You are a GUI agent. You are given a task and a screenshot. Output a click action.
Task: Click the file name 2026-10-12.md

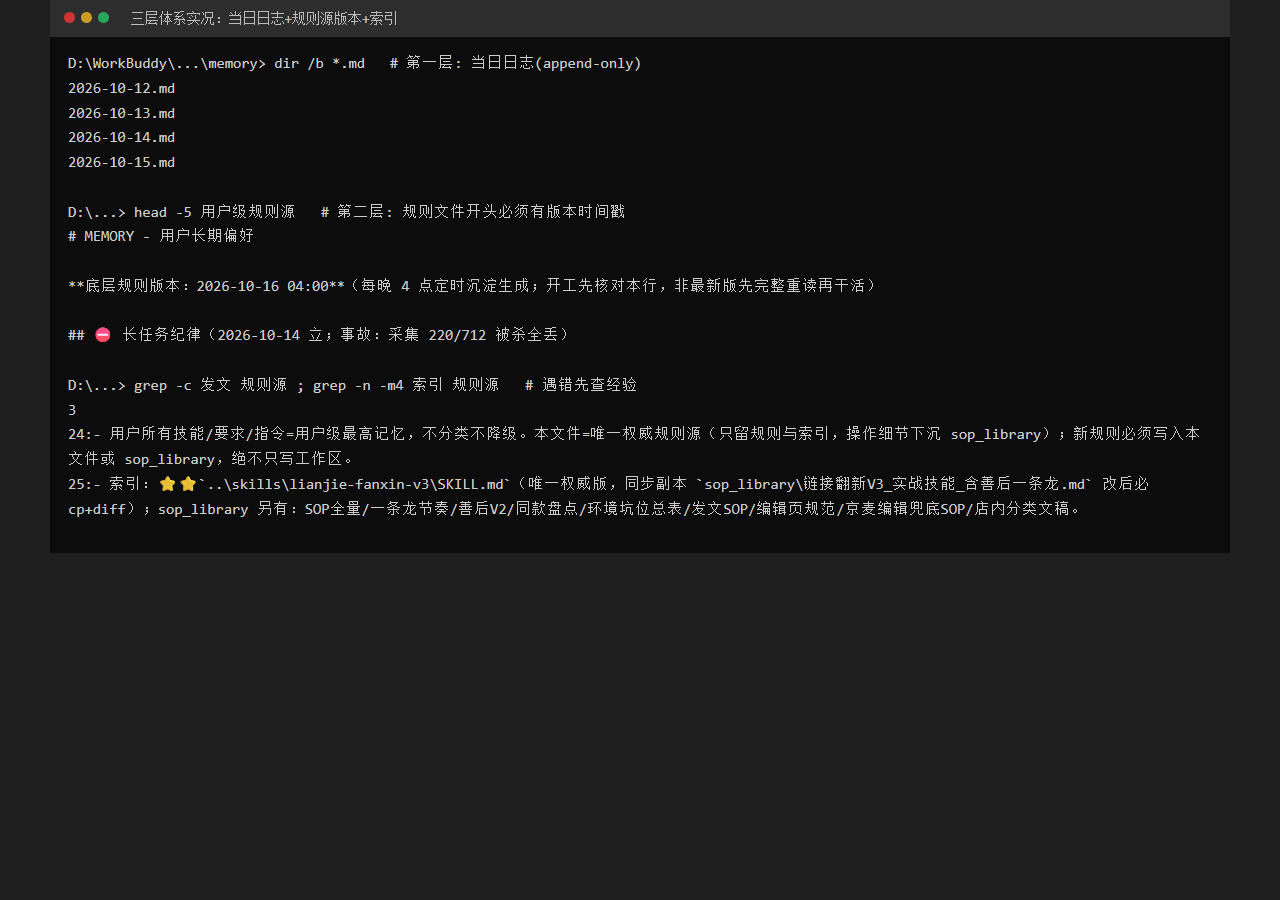pyautogui.click(x=121, y=88)
